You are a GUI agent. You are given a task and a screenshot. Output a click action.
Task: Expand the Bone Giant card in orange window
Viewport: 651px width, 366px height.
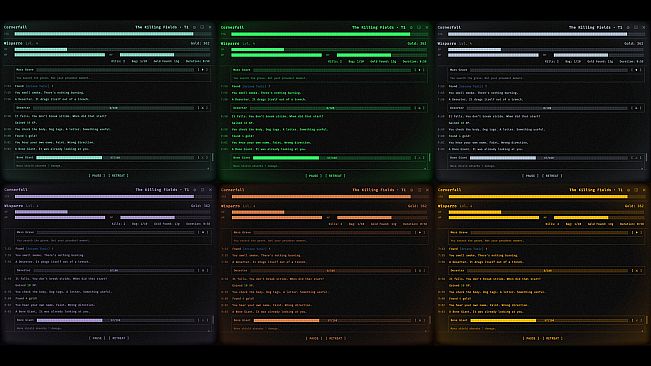[419, 320]
